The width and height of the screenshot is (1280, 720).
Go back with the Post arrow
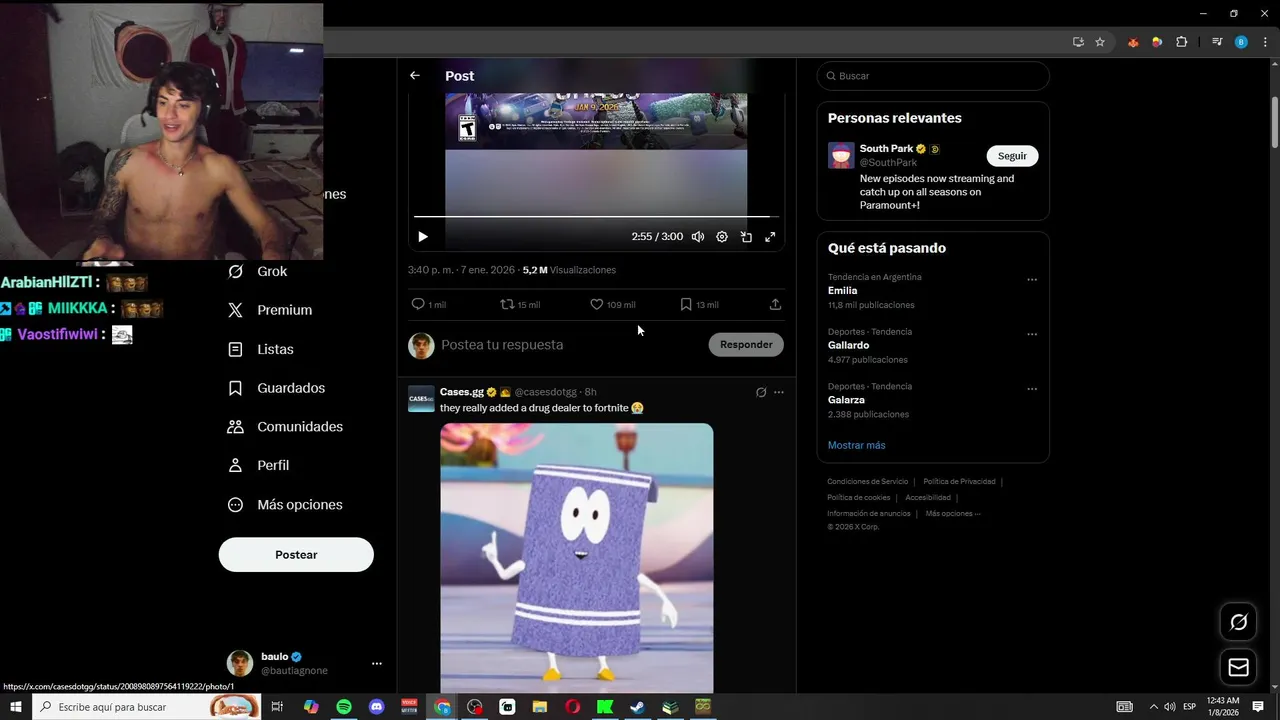pos(415,76)
